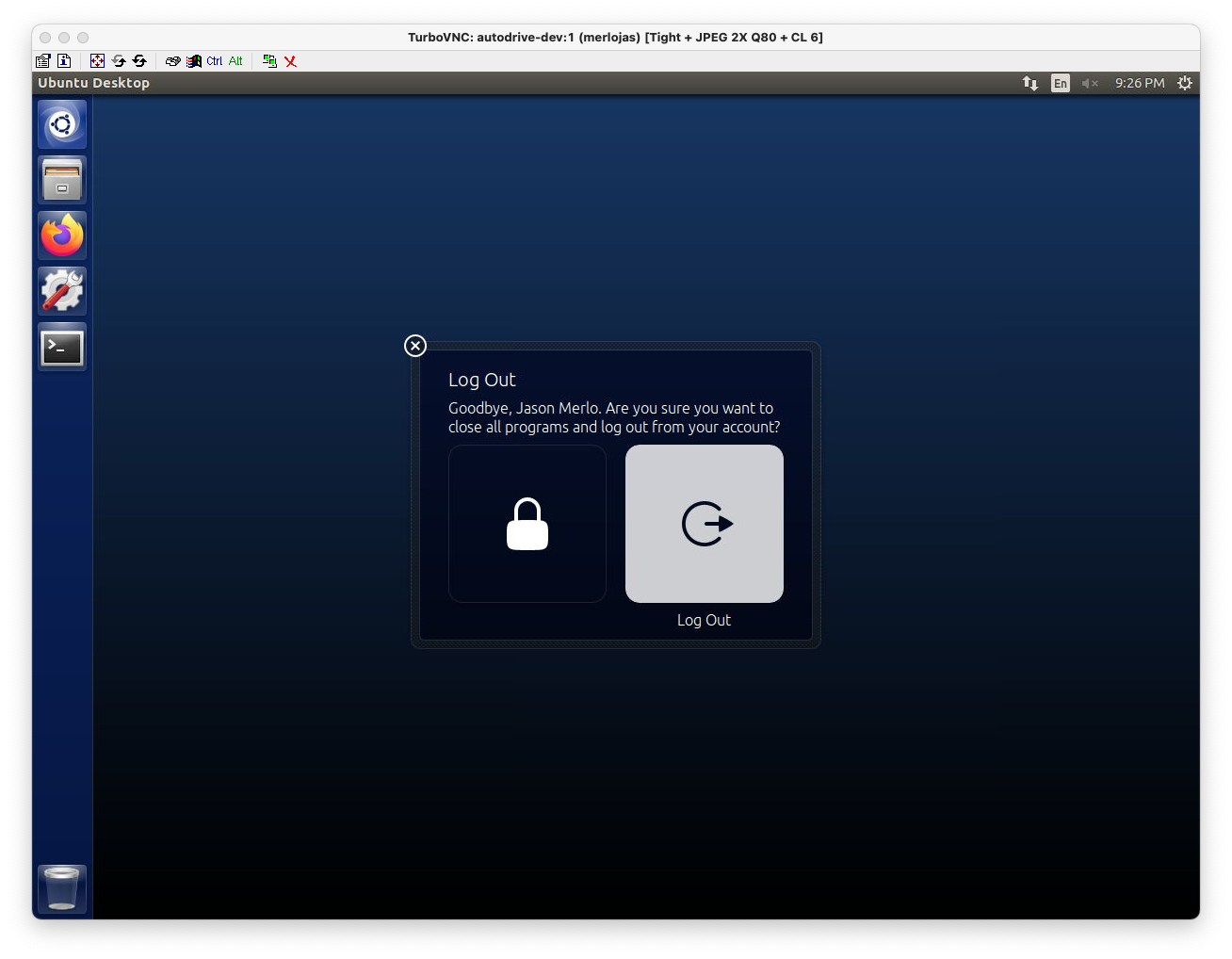Send Ctrl-Alt-Del via toolbar icon
1232x959 pixels.
173,61
